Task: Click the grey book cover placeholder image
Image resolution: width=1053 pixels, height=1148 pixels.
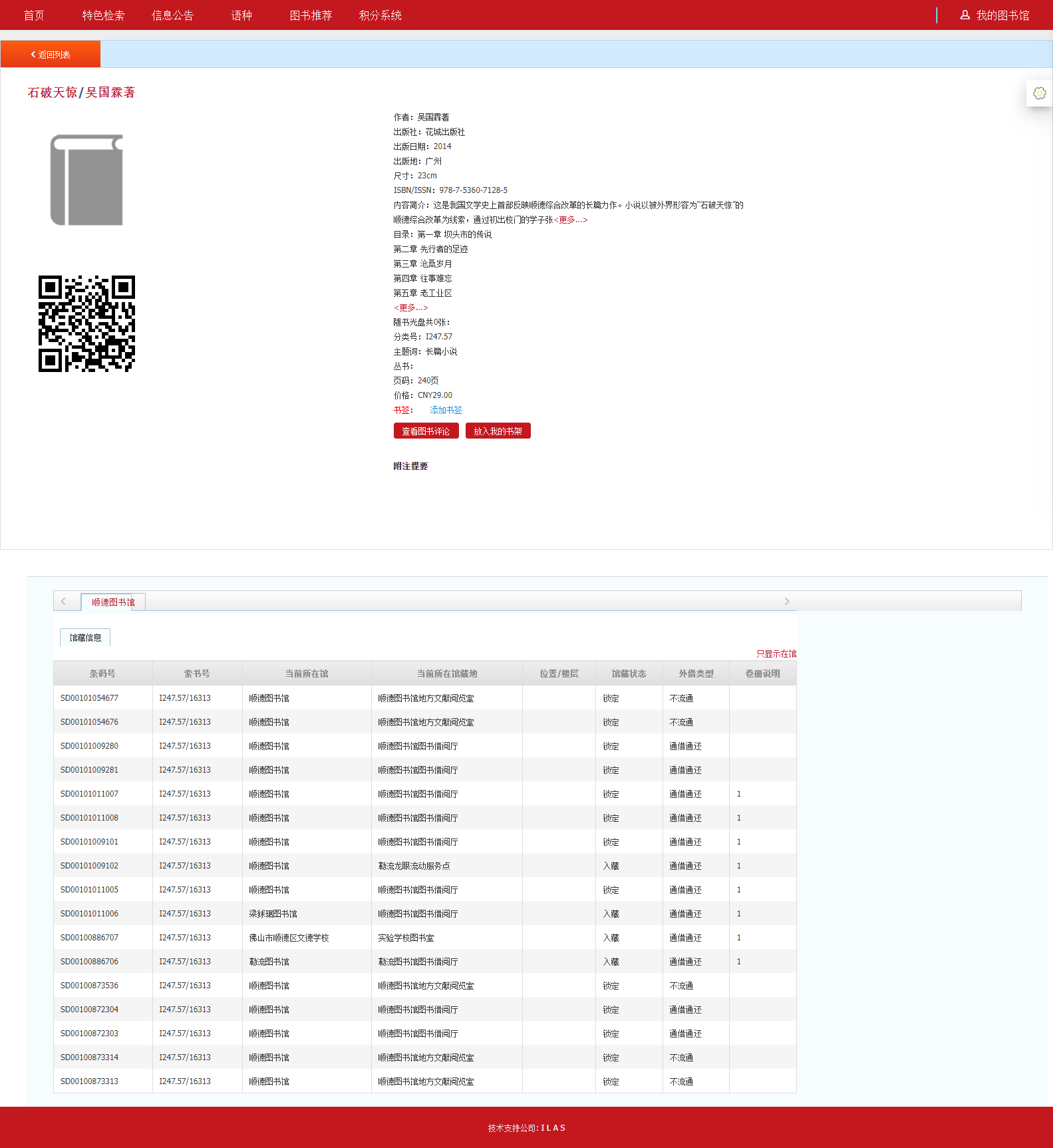Action: 86,180
